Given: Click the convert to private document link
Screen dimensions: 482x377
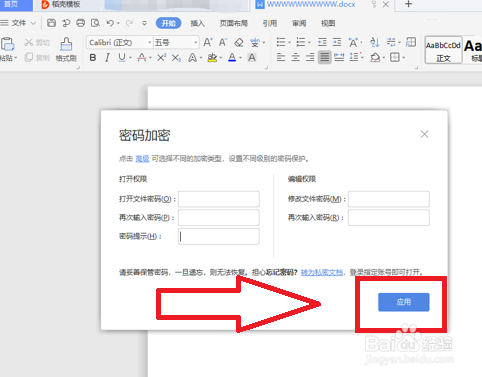Looking at the screenshot, I should [322, 272].
